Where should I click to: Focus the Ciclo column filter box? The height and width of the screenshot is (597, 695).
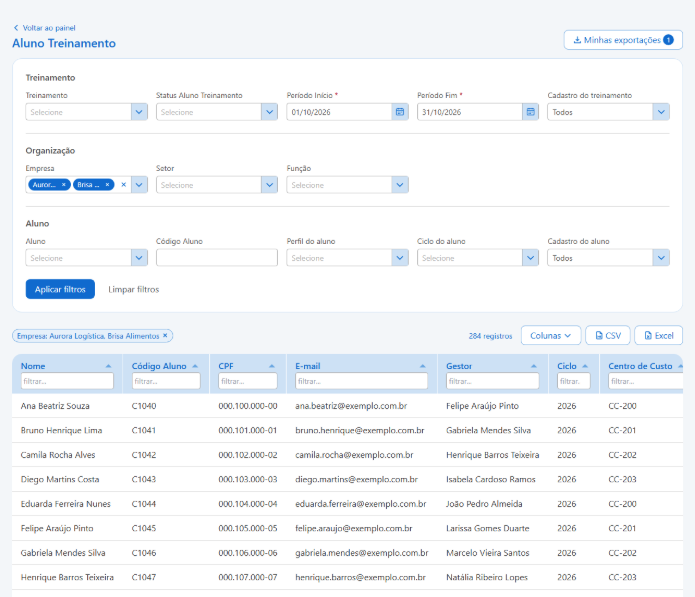click(574, 381)
